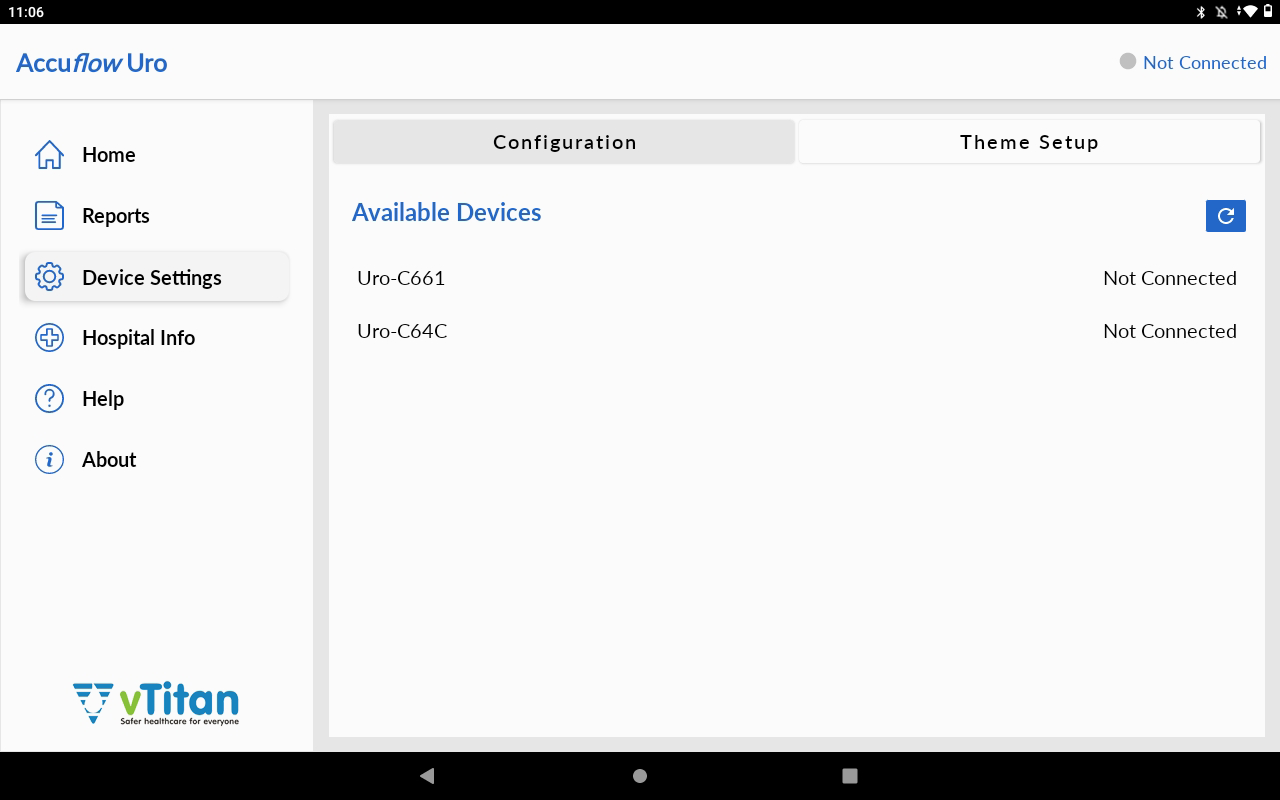Click the battery status bar icon
1280x800 pixels.
point(1267,12)
